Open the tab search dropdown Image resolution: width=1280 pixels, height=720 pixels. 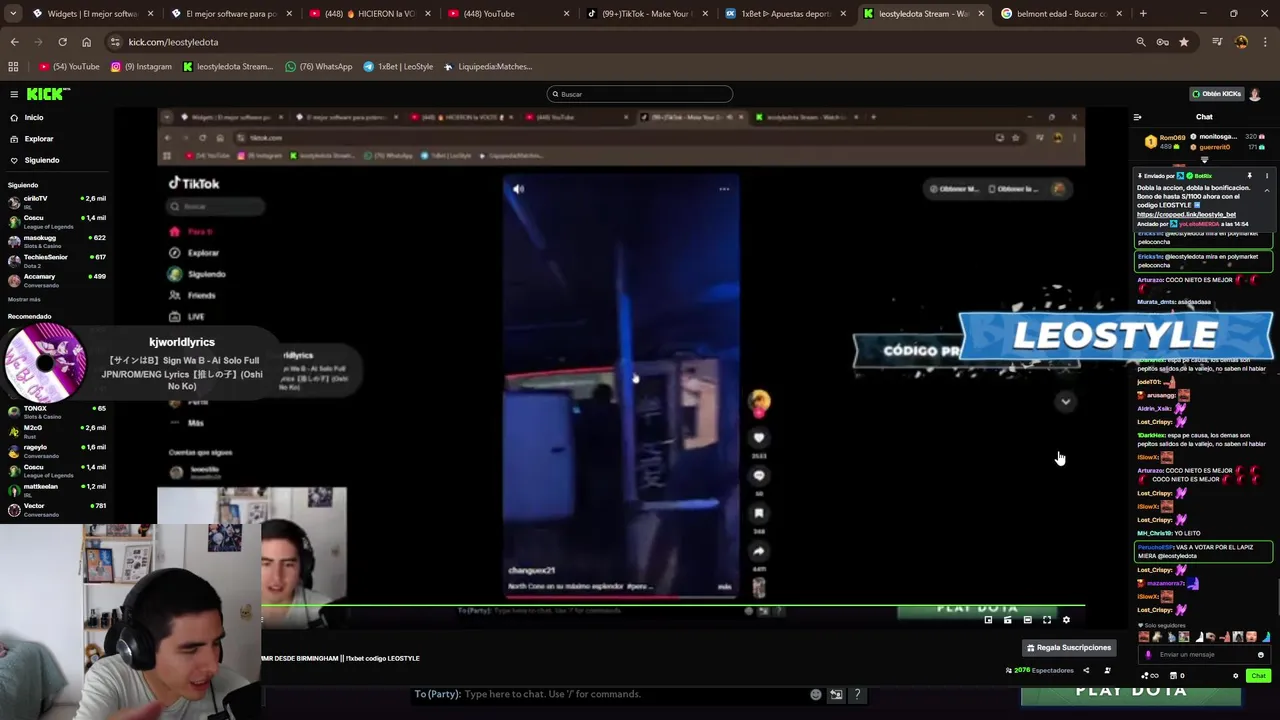pyautogui.click(x=13, y=14)
